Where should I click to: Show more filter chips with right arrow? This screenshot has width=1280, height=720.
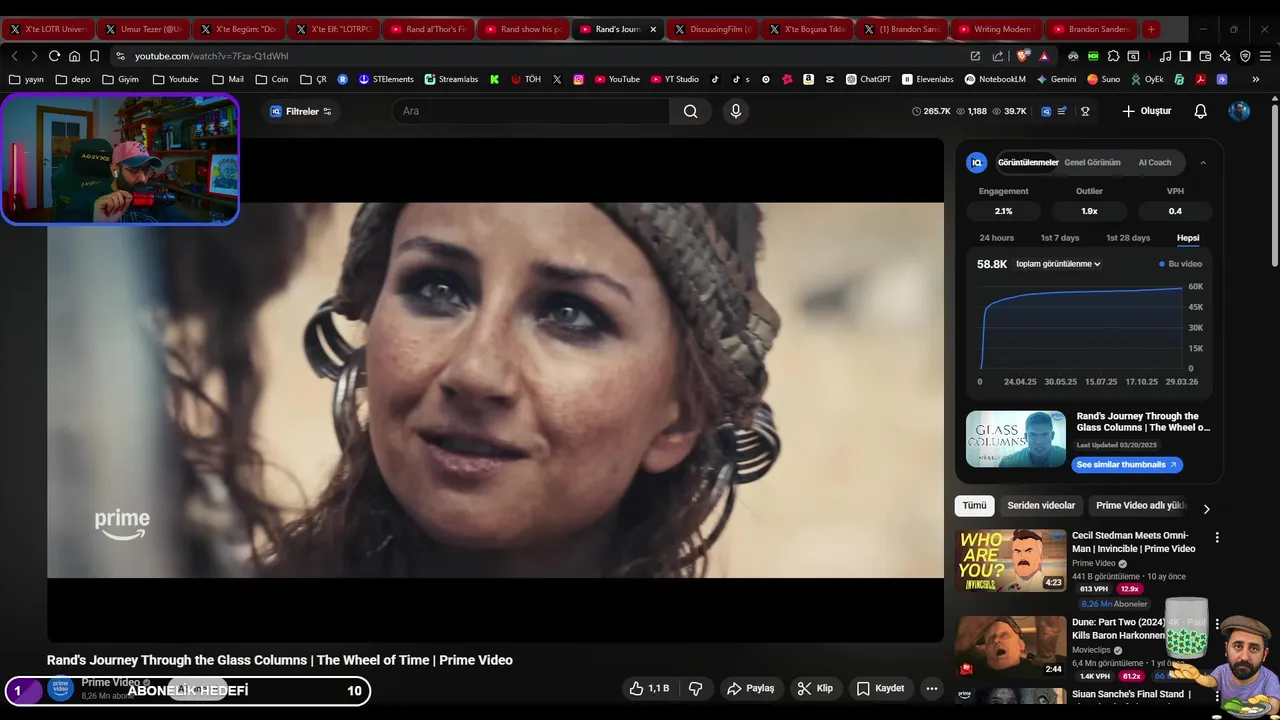click(1206, 508)
